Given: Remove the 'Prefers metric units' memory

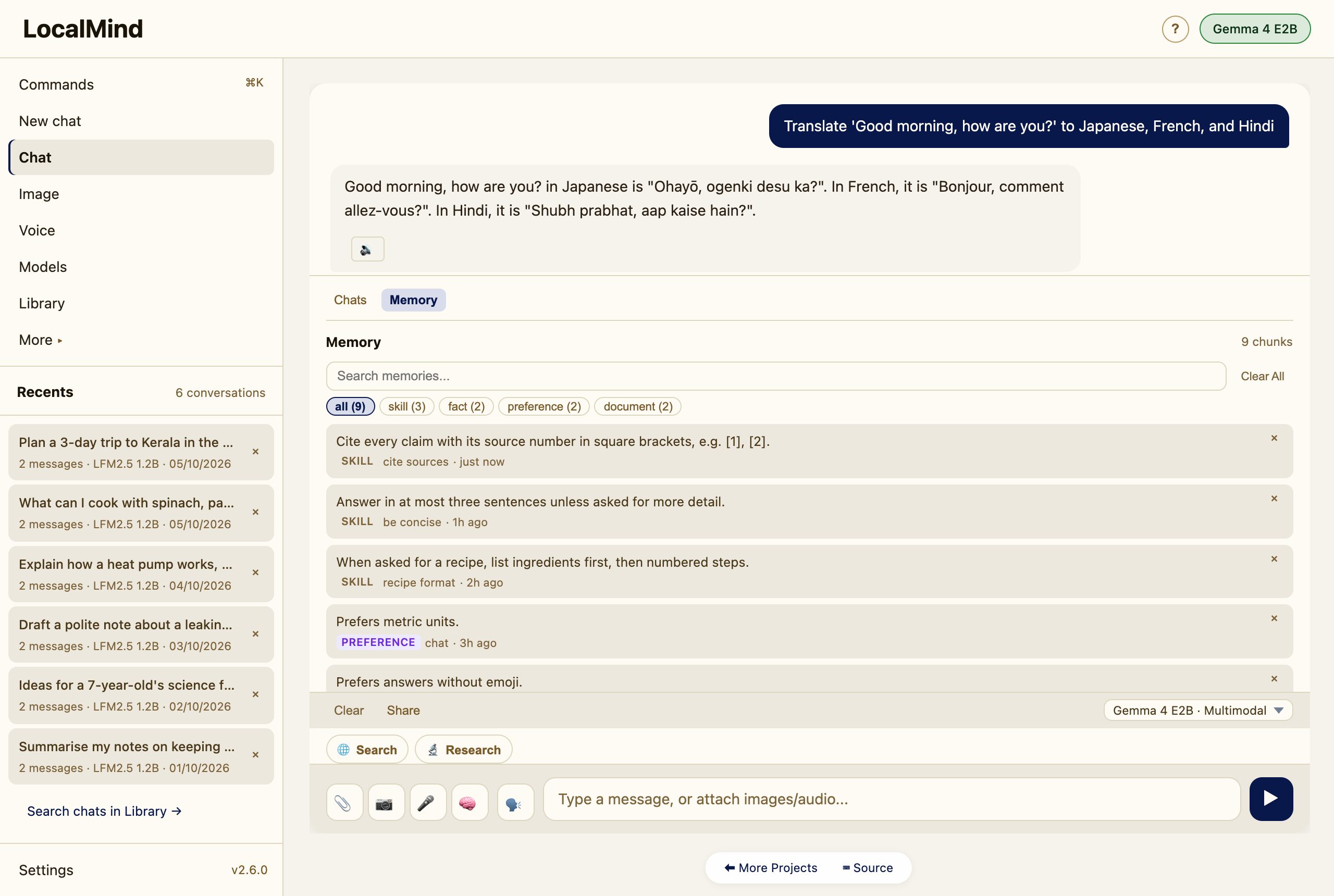Looking at the screenshot, I should (x=1274, y=618).
